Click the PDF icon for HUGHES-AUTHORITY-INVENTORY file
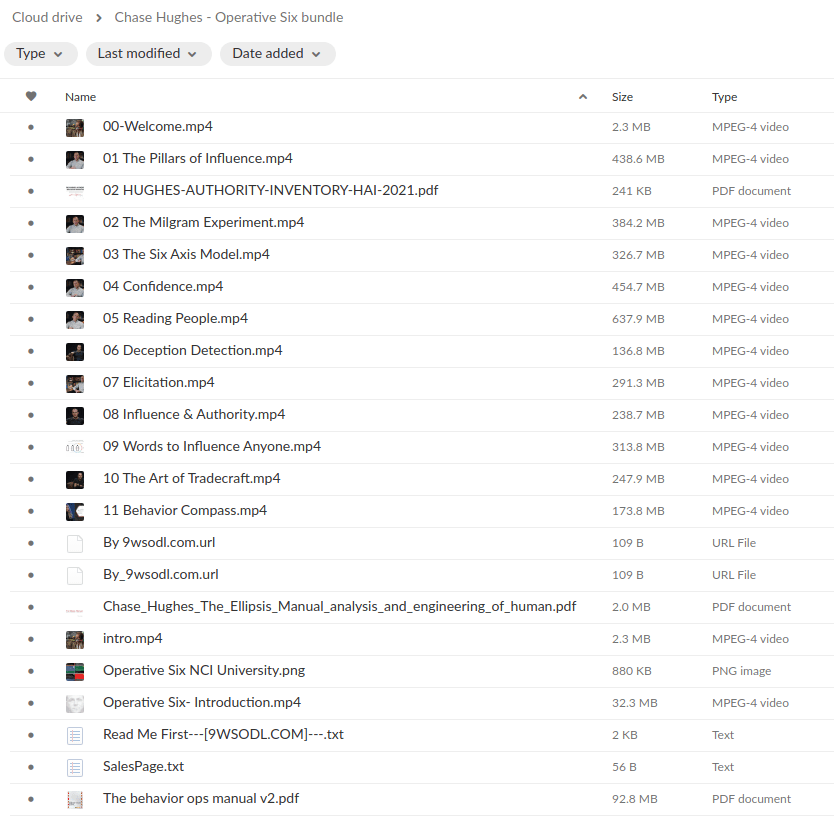Screen dimensions: 834x819 pyautogui.click(x=75, y=191)
